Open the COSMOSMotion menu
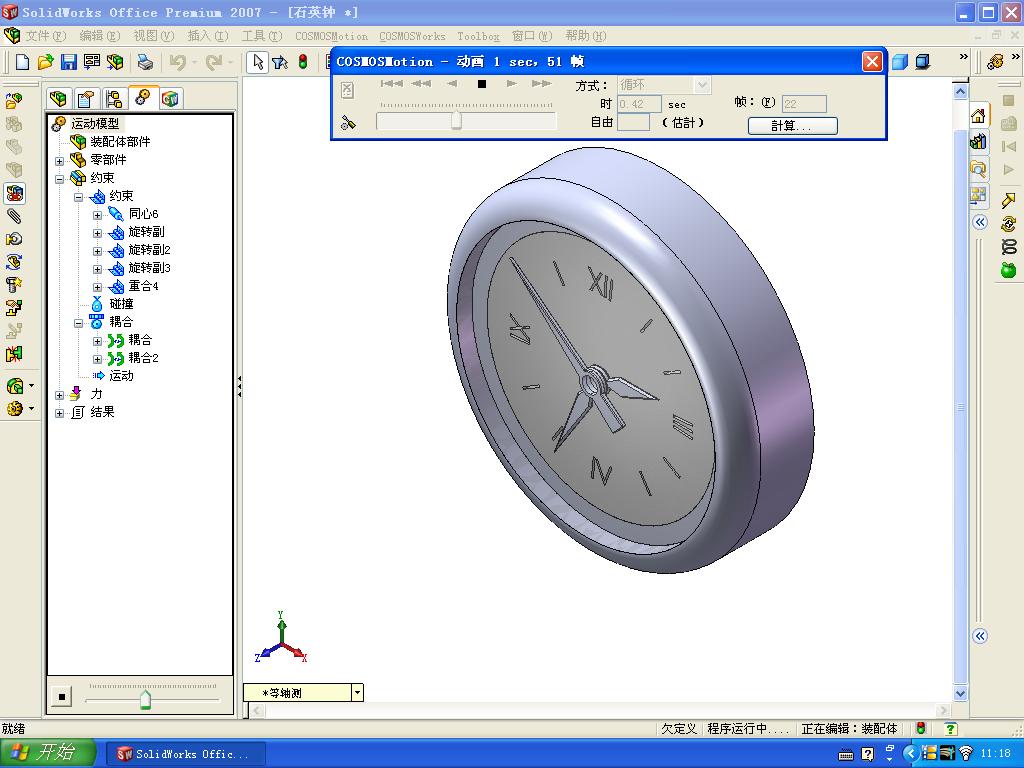 (x=331, y=36)
